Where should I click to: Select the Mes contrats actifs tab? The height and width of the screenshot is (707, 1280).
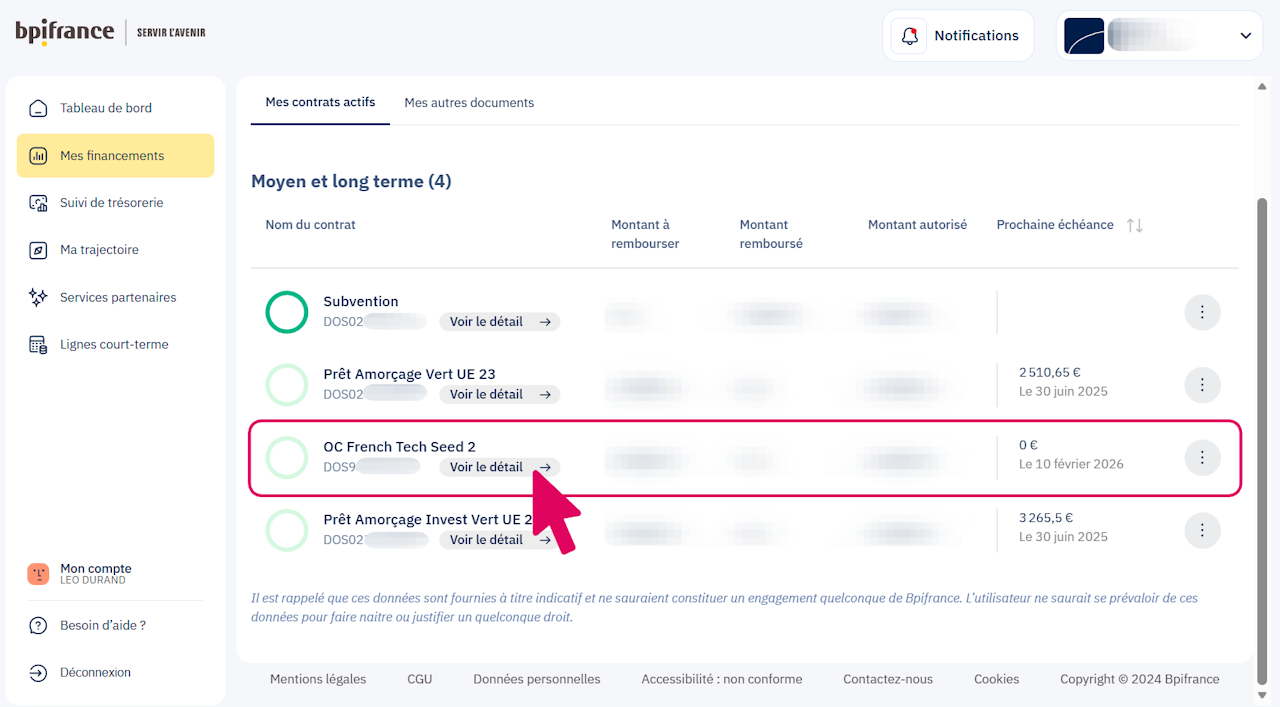pos(320,102)
